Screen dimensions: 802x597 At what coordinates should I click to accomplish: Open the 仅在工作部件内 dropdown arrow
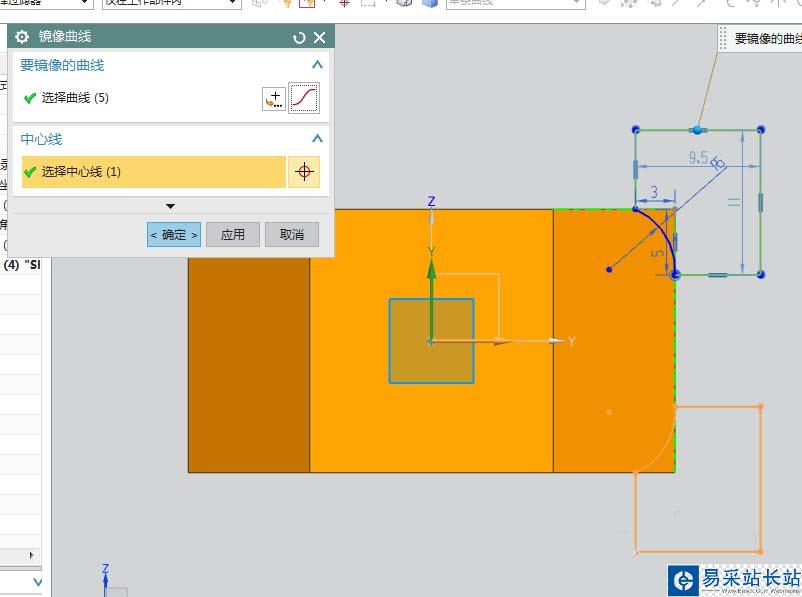(233, 3)
